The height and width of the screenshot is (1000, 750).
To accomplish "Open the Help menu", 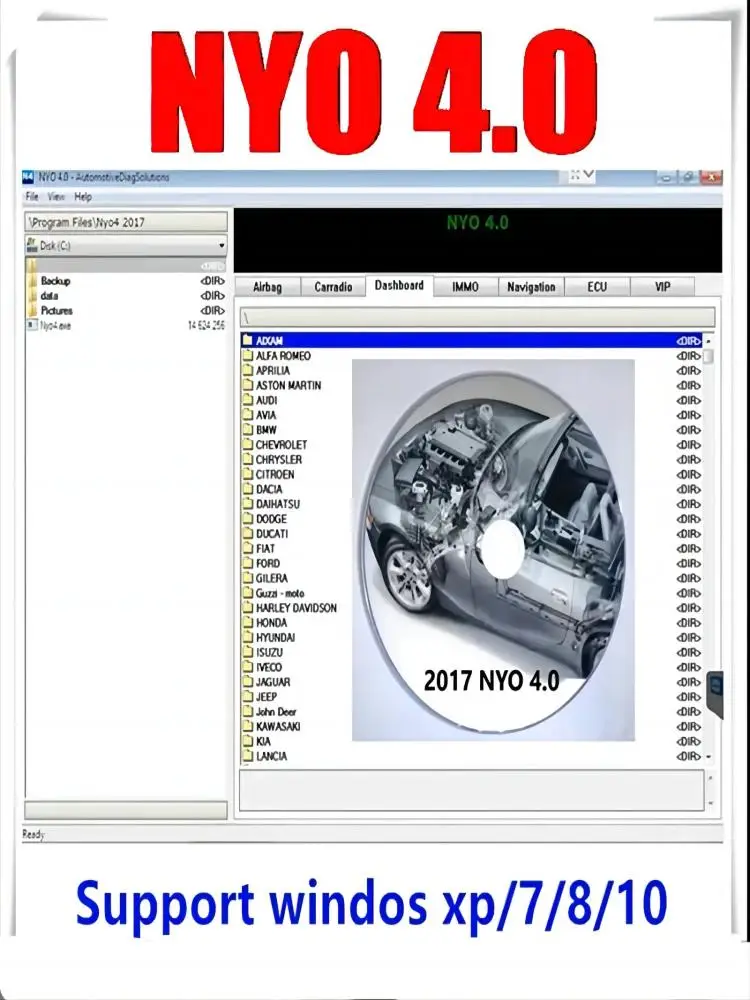I will 83,196.
